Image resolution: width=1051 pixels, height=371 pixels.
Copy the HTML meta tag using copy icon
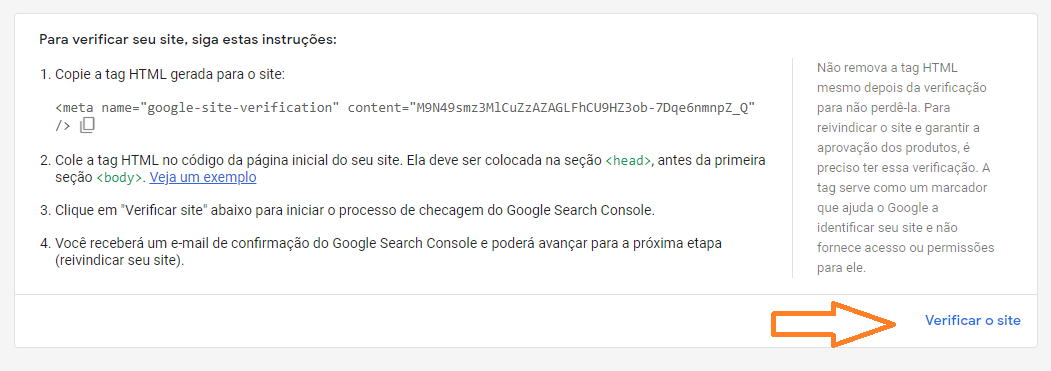point(87,125)
